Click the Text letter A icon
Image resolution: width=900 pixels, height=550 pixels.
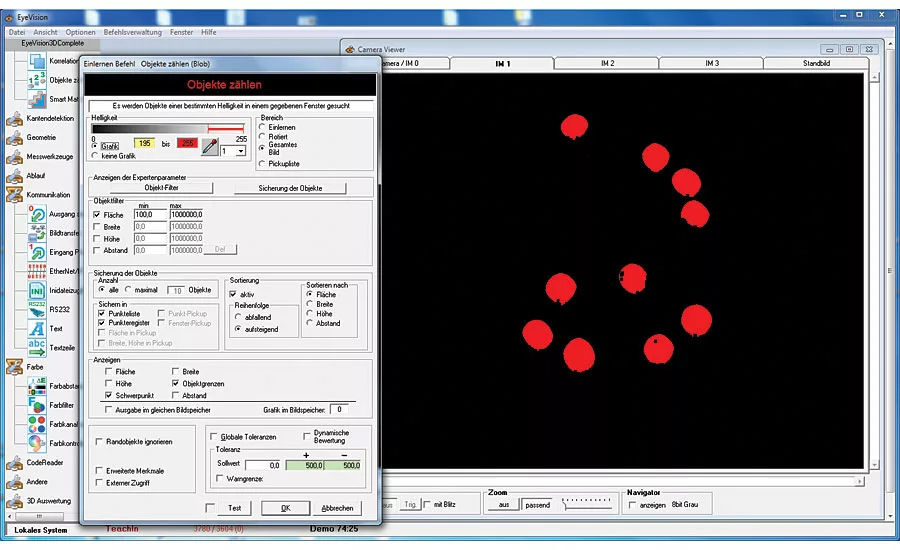tap(37, 328)
